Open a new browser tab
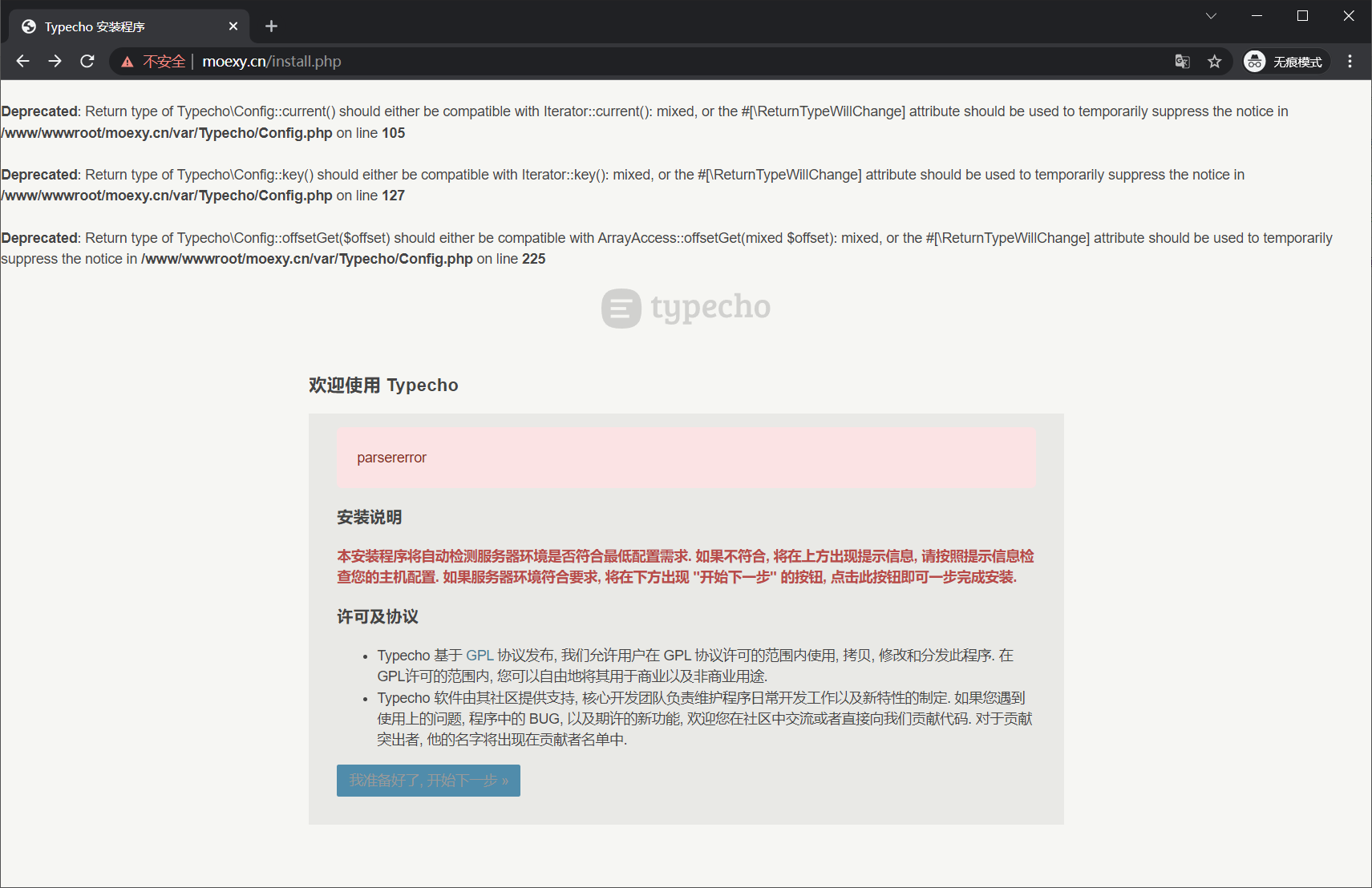The image size is (1372, 888). [271, 26]
